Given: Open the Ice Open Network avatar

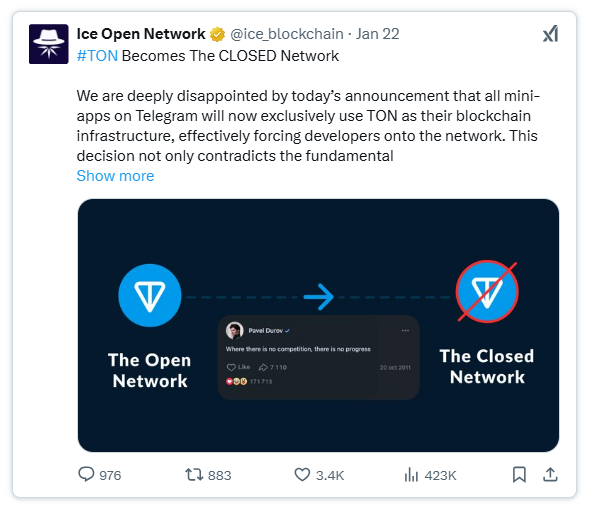Looking at the screenshot, I should click(49, 44).
